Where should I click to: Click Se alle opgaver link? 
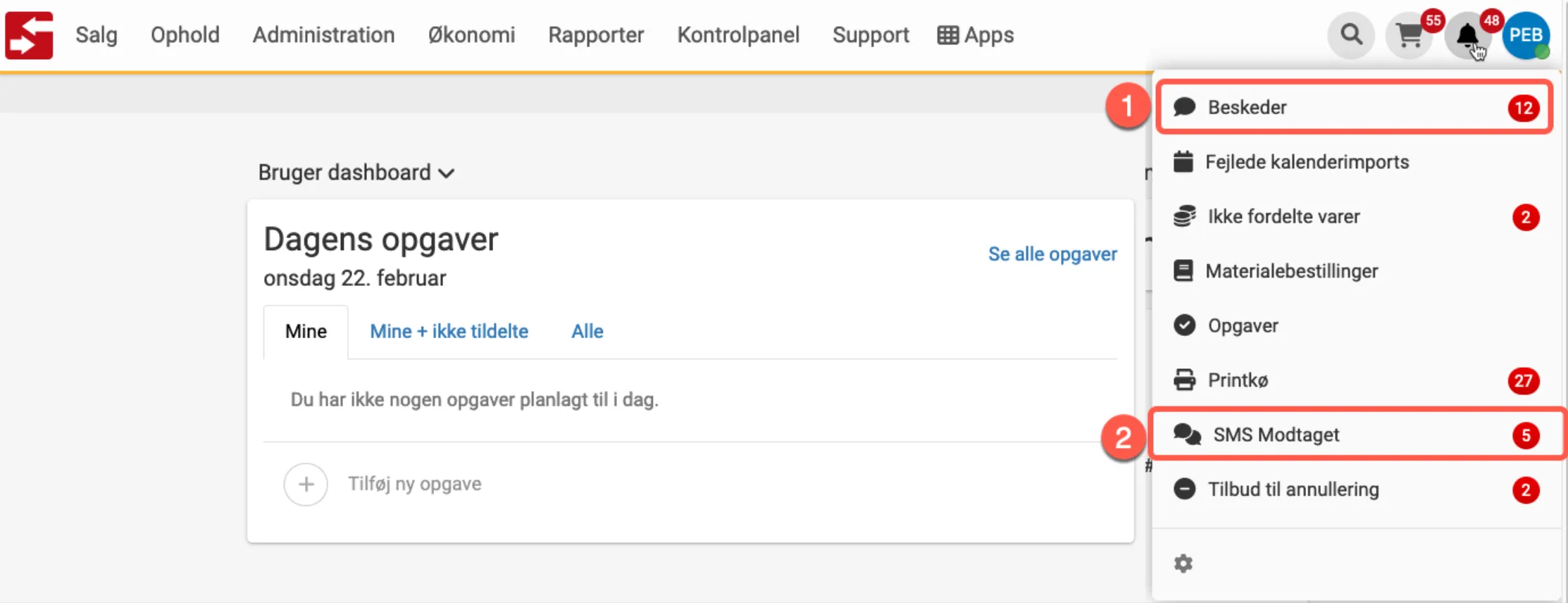[x=1052, y=254]
